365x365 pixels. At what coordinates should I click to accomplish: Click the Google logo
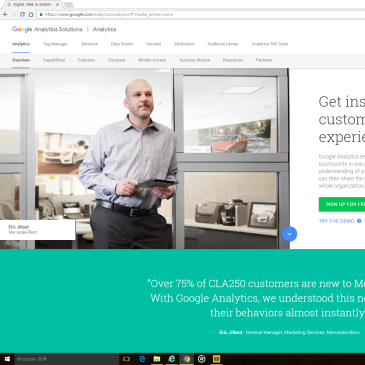tap(22, 29)
